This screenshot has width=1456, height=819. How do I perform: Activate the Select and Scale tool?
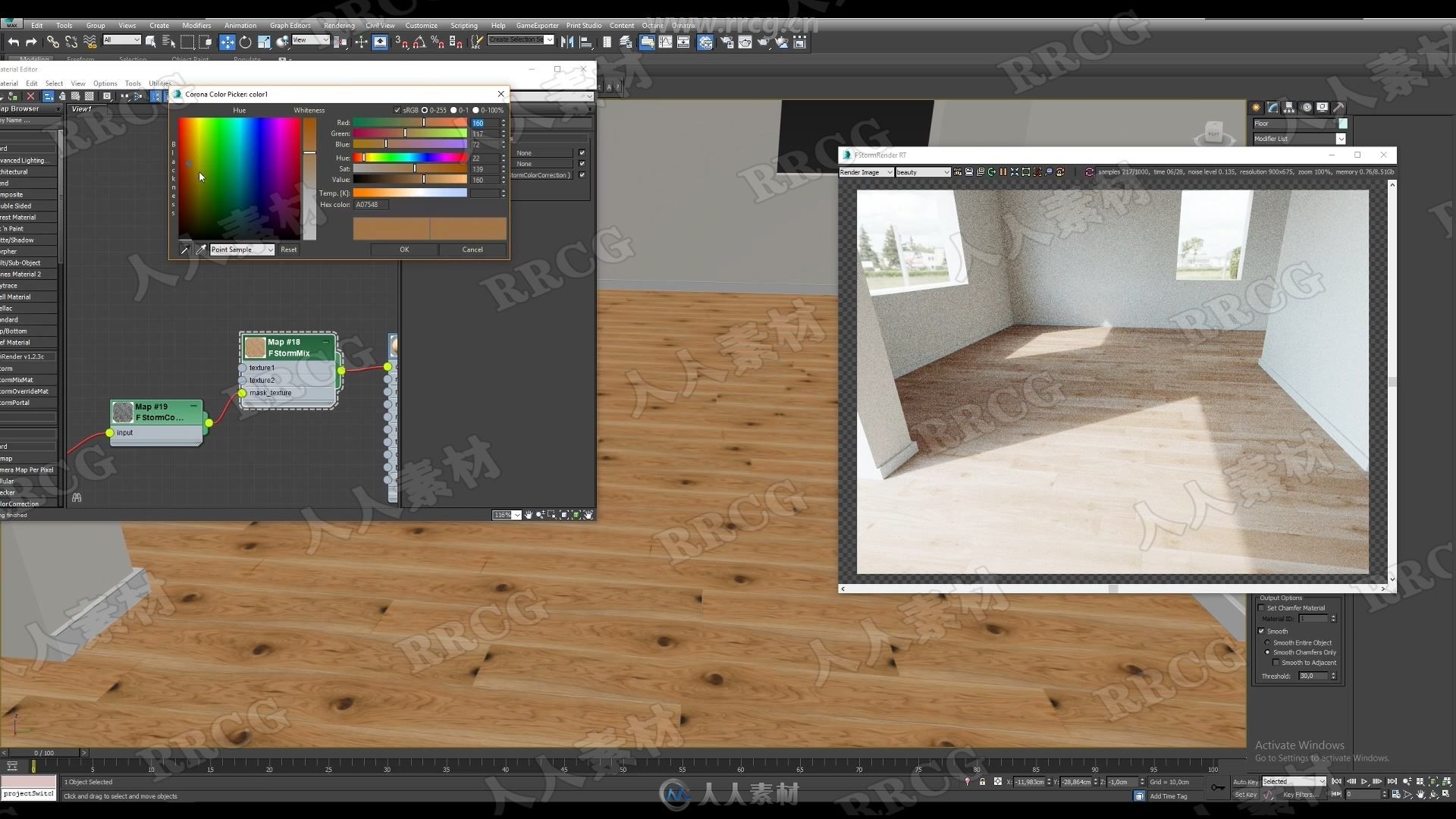pos(263,42)
